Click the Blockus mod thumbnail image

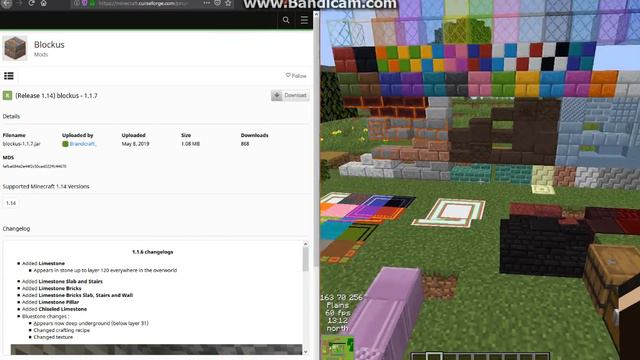pyautogui.click(x=15, y=48)
